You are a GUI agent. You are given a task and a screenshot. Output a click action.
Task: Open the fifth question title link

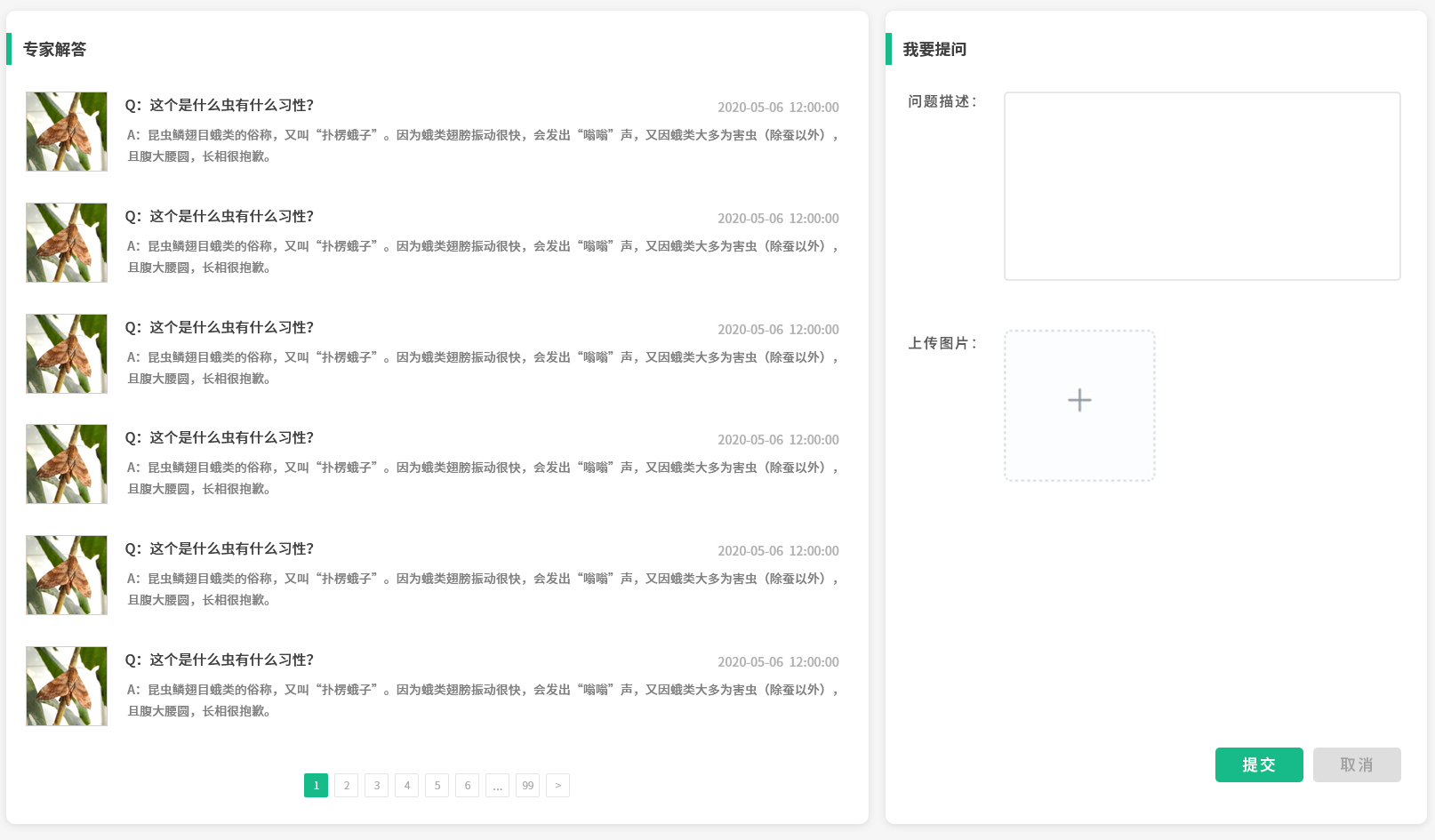220,548
